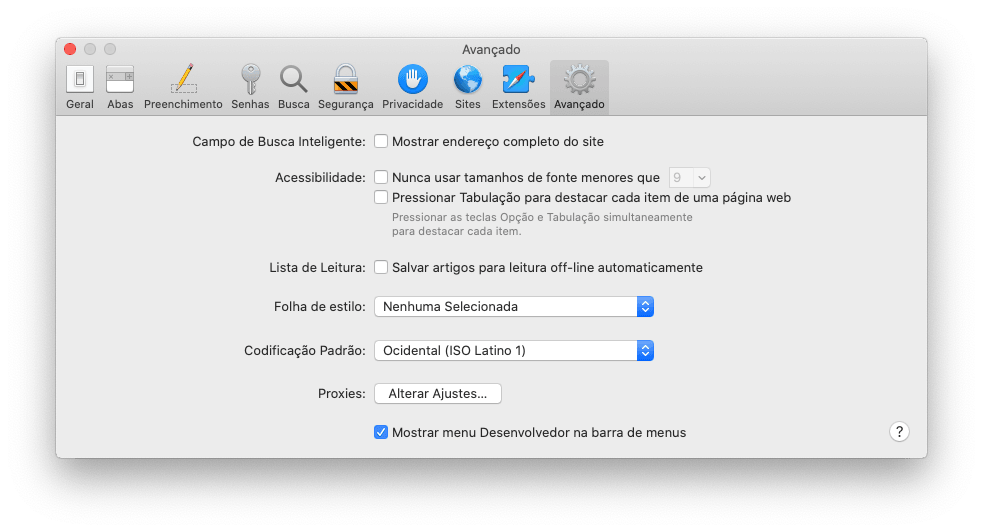The height and width of the screenshot is (532, 983).
Task: Enable Mostrar endereço completo do site
Action: (381, 142)
